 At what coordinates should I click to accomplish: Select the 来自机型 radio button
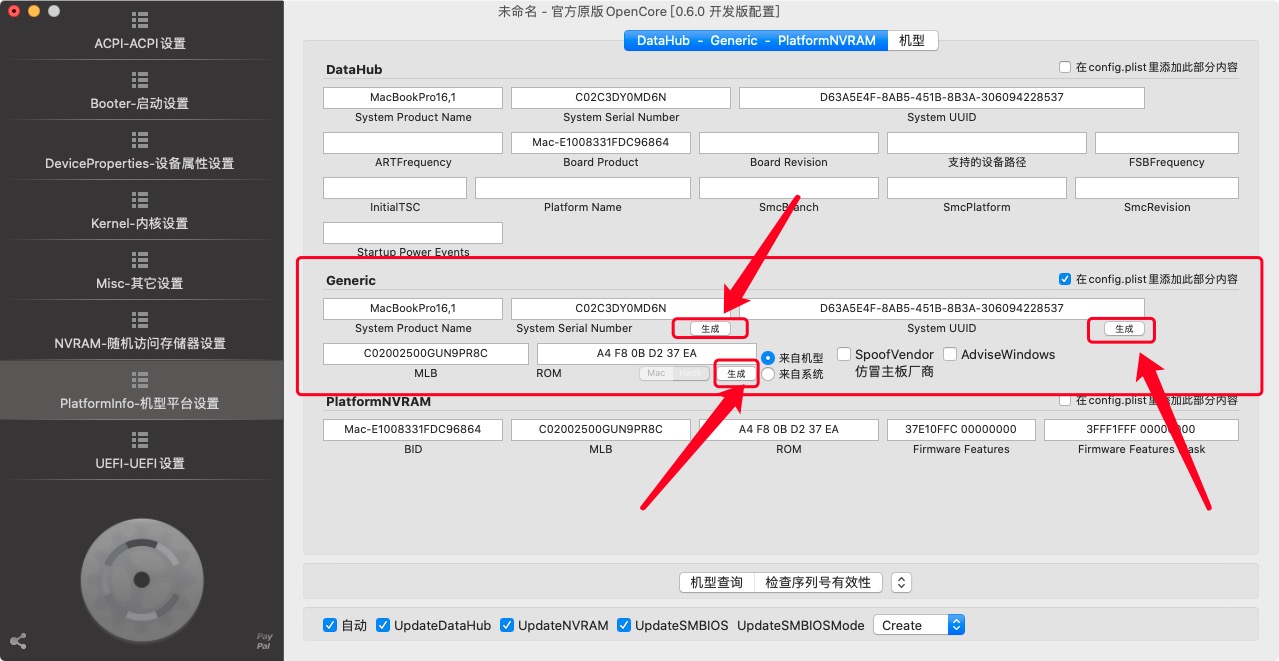coord(768,357)
